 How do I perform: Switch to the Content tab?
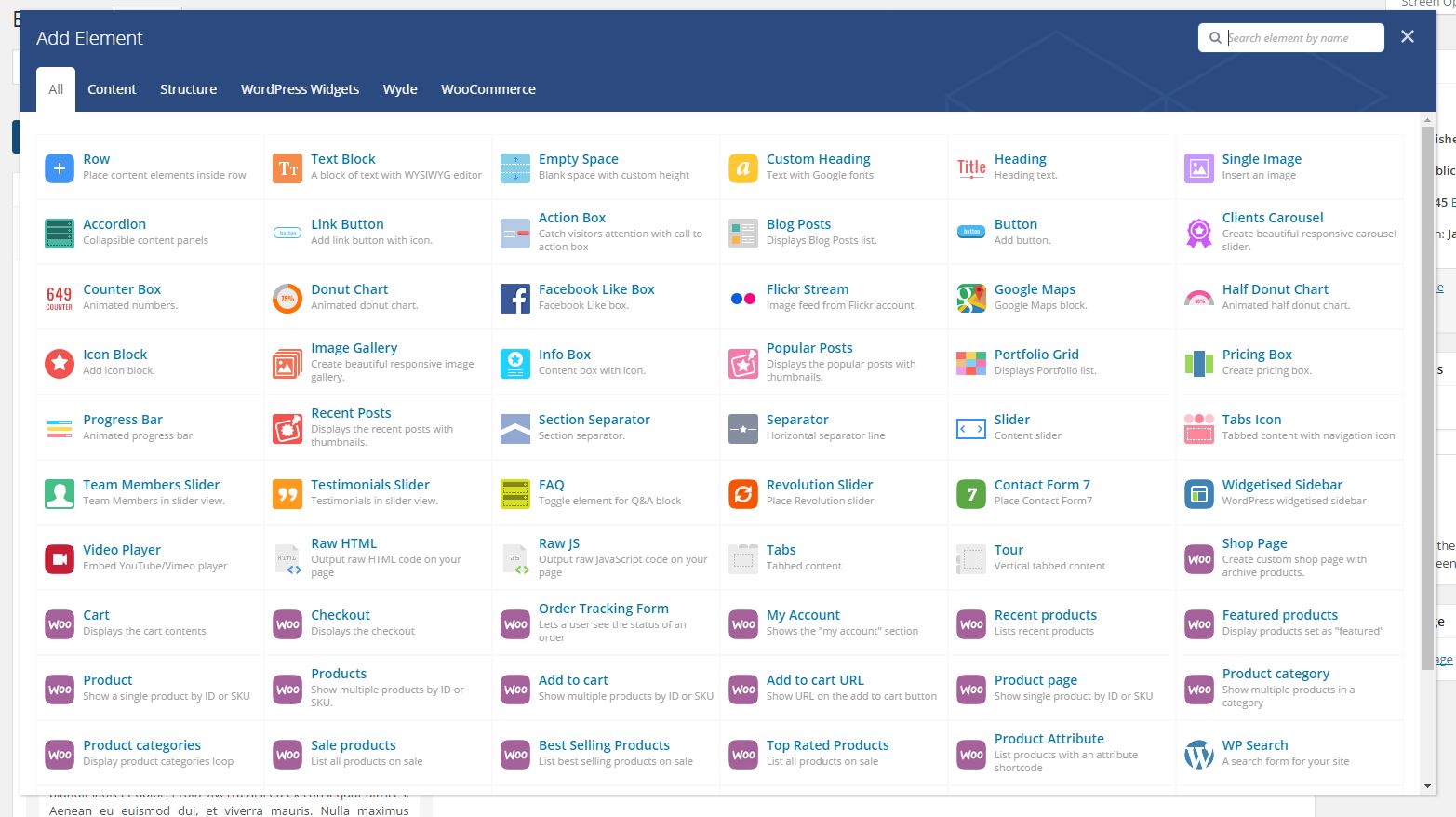112,89
